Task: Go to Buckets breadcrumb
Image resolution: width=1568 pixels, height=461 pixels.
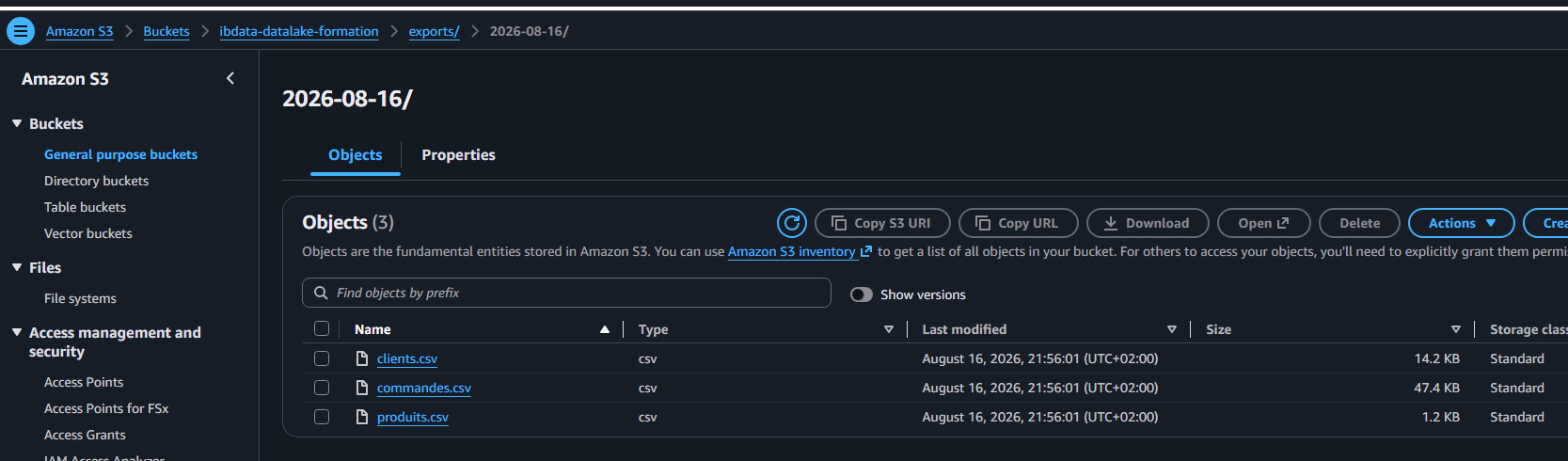Action: (166, 31)
